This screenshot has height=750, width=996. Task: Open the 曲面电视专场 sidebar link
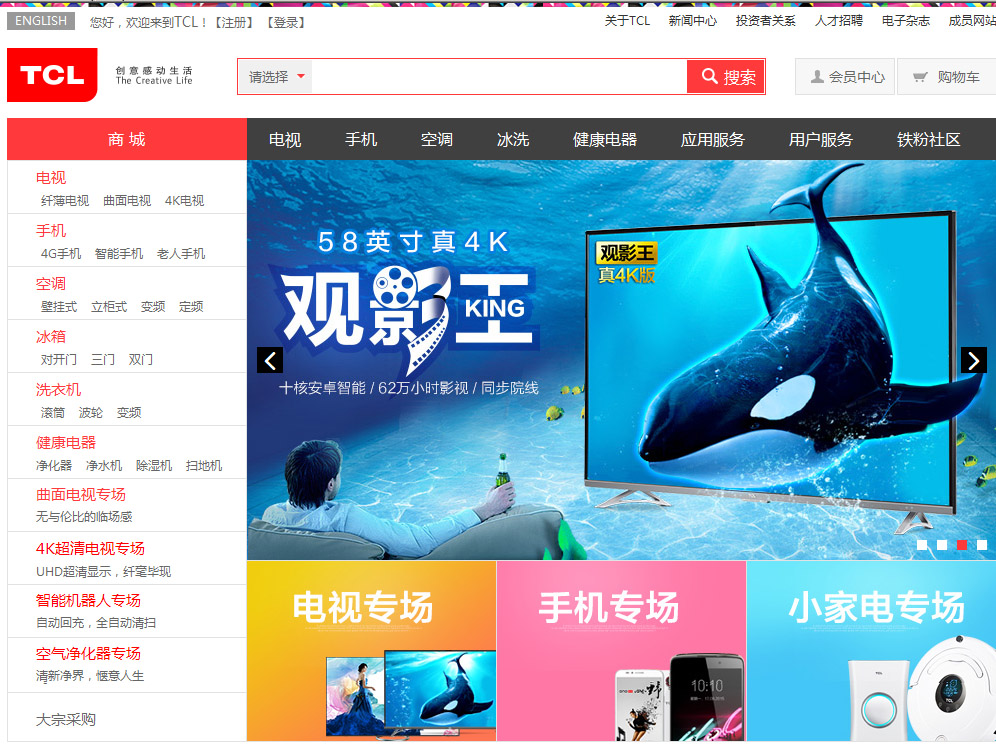tap(81, 495)
